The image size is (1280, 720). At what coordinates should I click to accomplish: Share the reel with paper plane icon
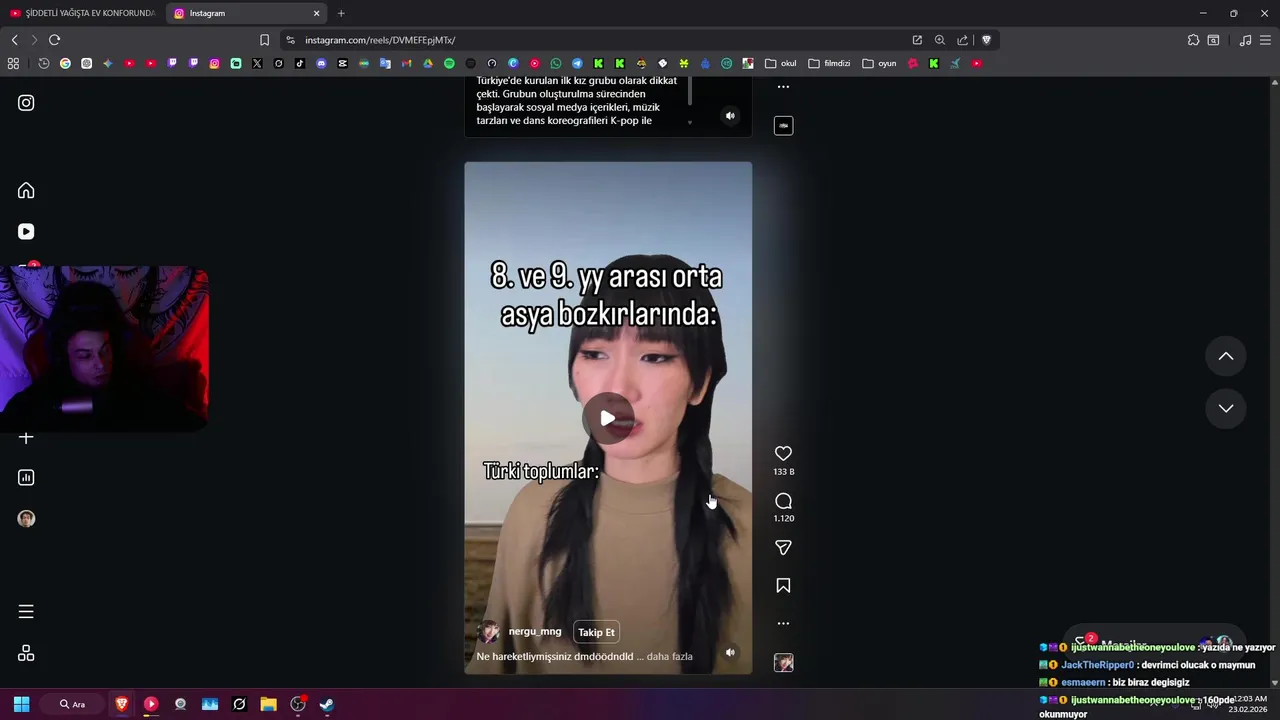tap(783, 547)
